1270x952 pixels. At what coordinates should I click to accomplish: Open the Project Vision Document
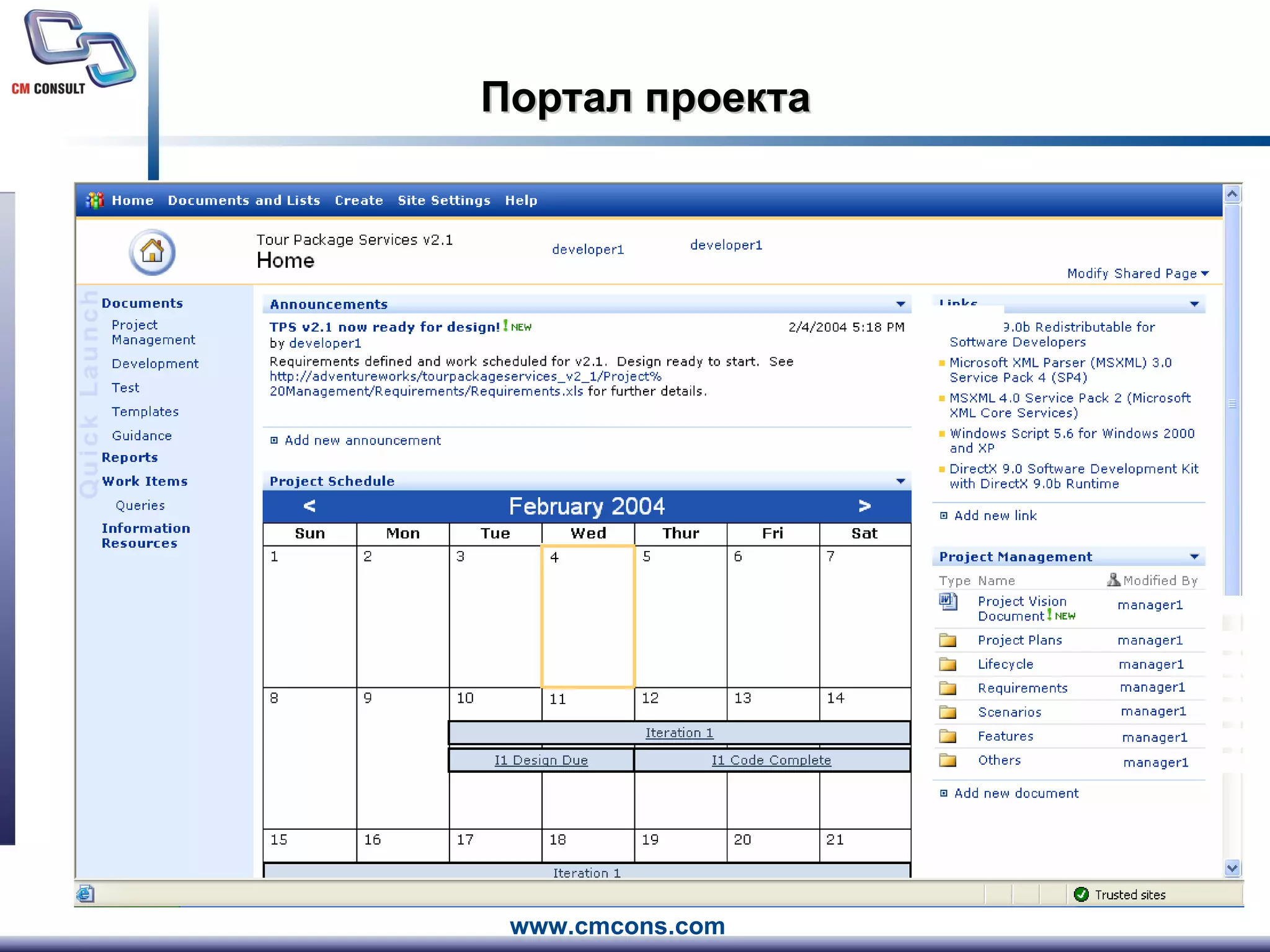tap(1022, 609)
